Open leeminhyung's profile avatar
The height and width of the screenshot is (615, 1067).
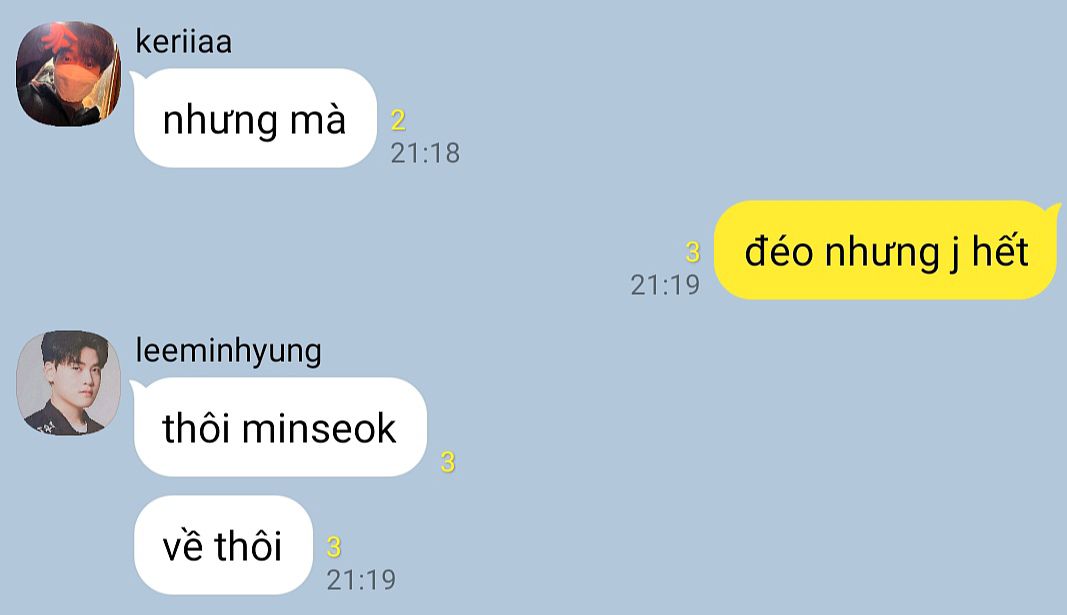[x=68, y=383]
